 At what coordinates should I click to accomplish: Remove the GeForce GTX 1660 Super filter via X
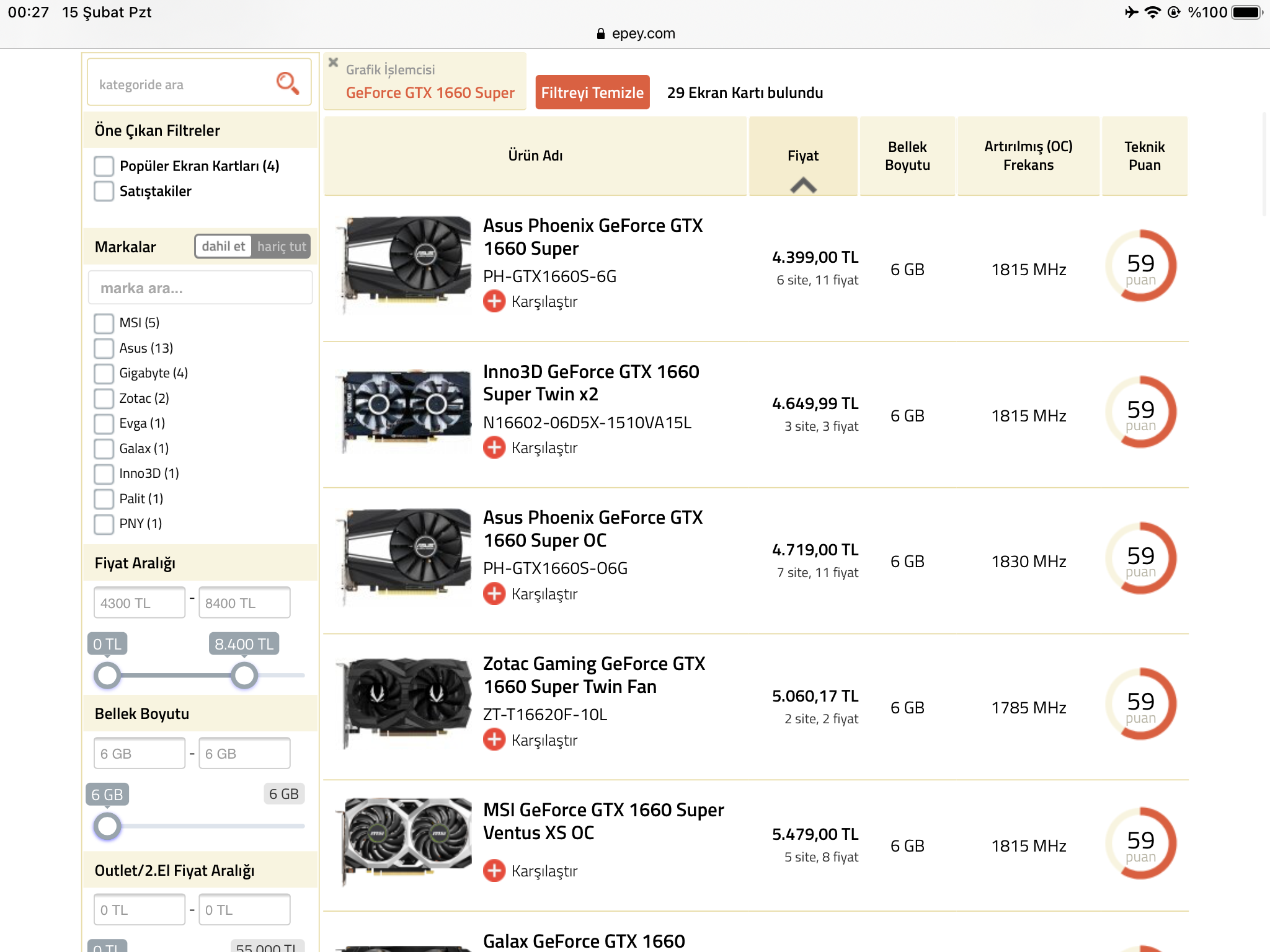[x=333, y=62]
